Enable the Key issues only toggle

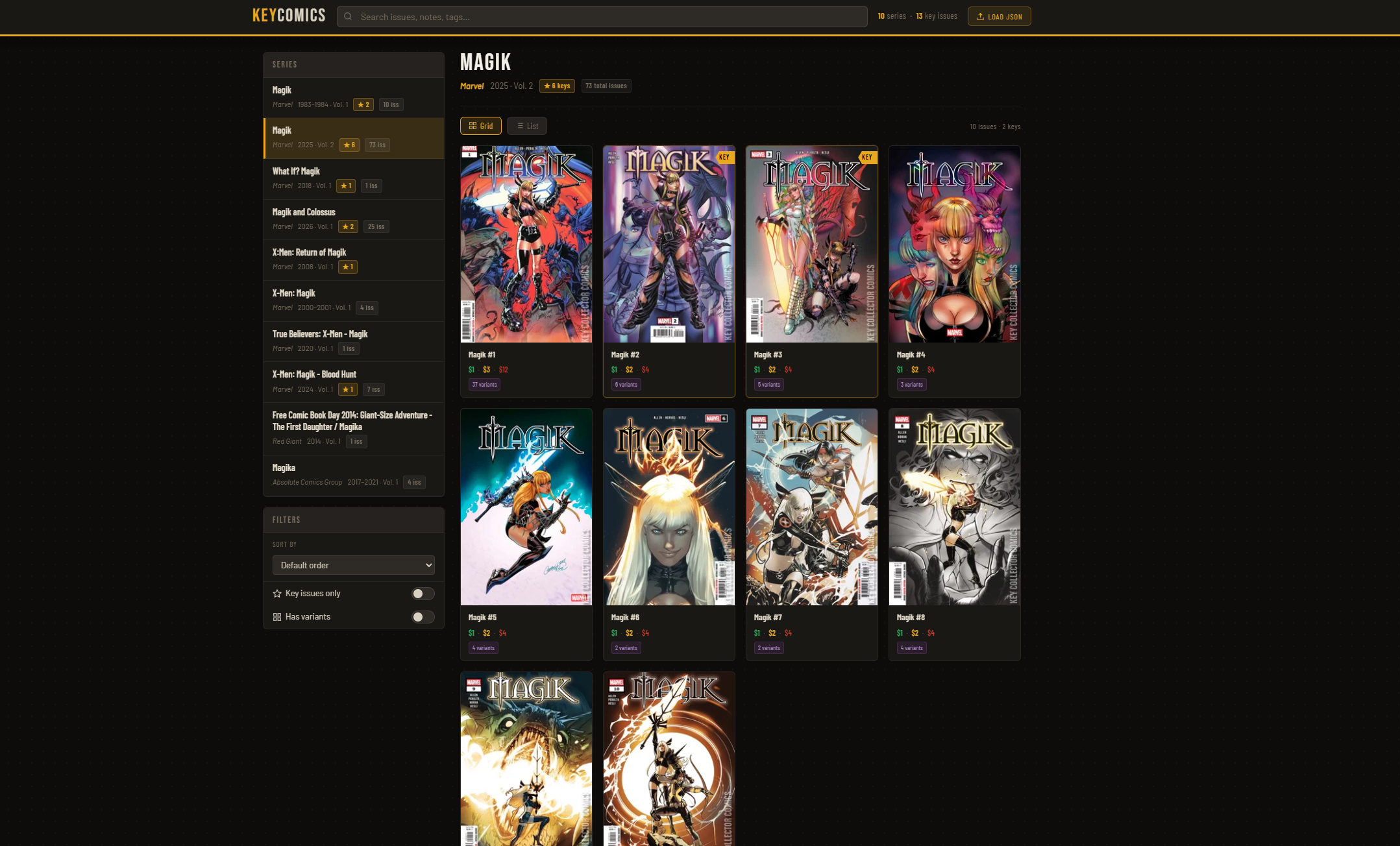[423, 594]
